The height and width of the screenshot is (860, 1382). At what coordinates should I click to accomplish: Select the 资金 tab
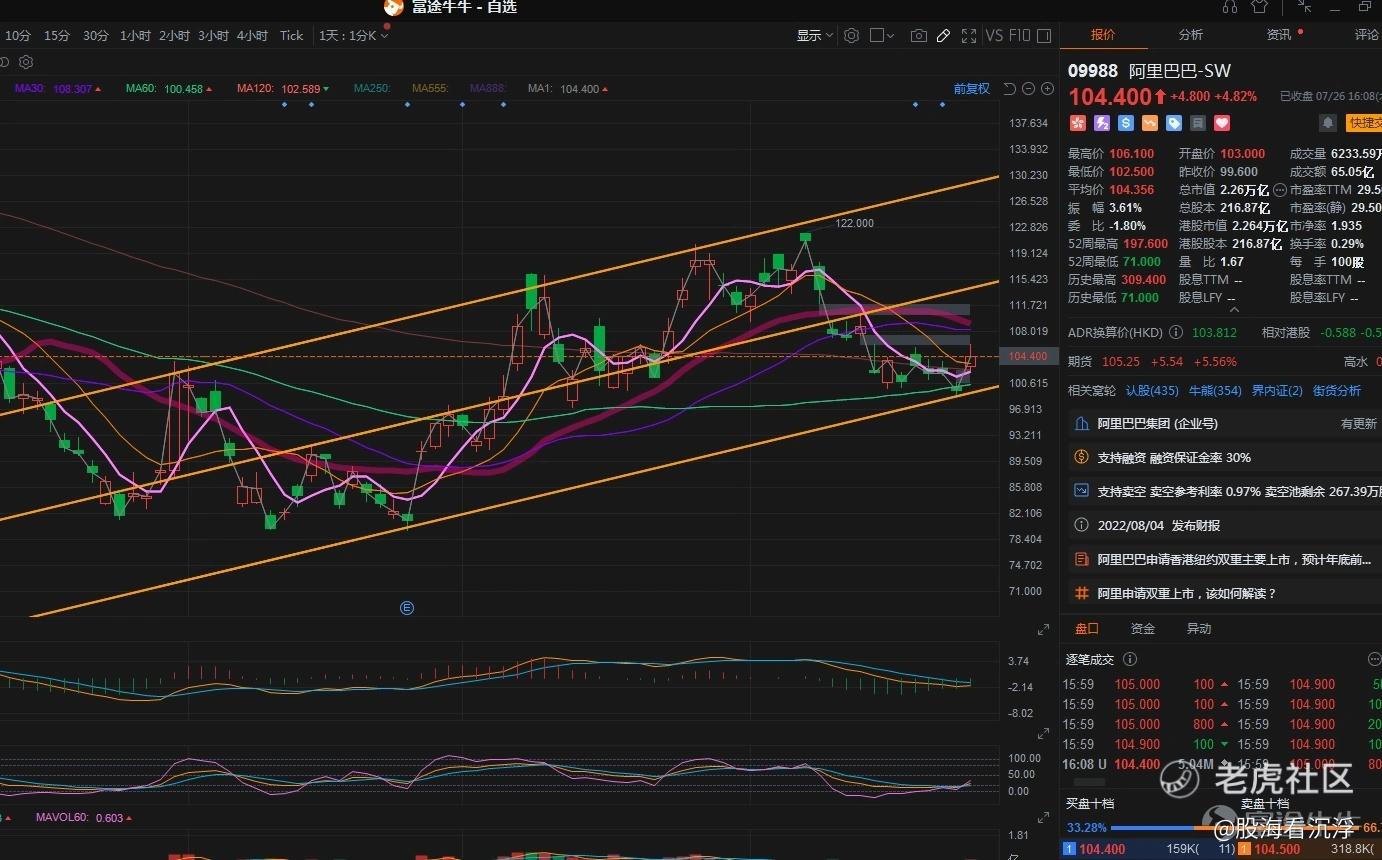(1143, 629)
